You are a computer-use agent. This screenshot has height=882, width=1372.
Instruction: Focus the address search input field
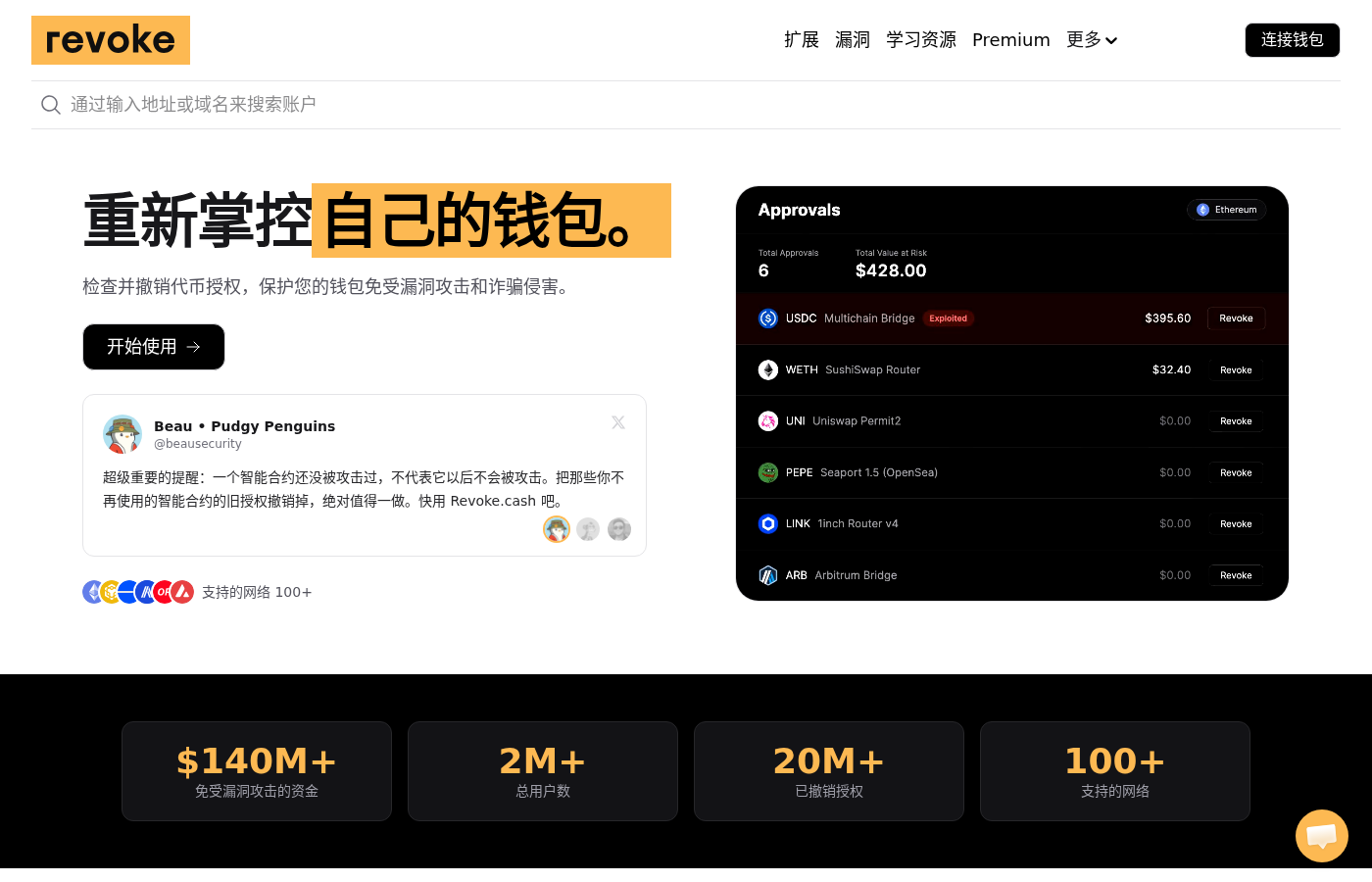click(x=686, y=105)
